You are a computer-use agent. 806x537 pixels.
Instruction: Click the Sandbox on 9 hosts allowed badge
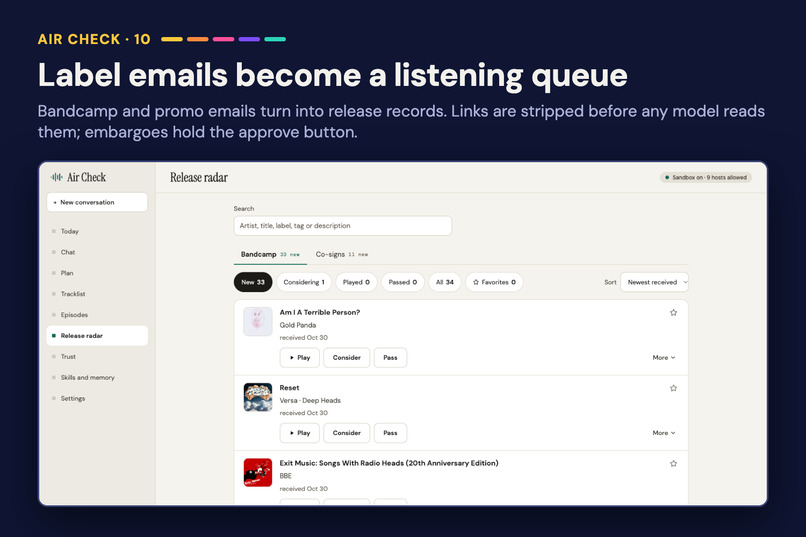coord(706,177)
